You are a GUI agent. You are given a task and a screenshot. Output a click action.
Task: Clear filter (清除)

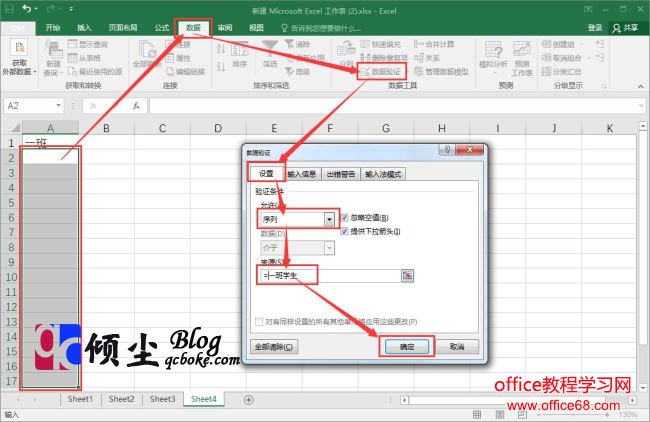(x=298, y=44)
